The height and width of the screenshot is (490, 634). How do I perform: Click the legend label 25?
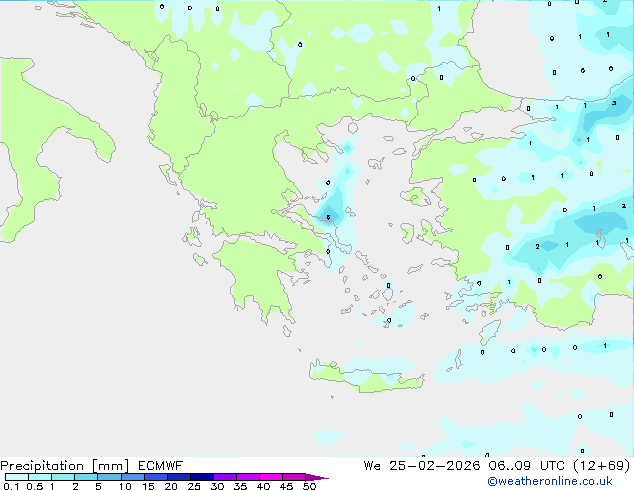coord(194,486)
